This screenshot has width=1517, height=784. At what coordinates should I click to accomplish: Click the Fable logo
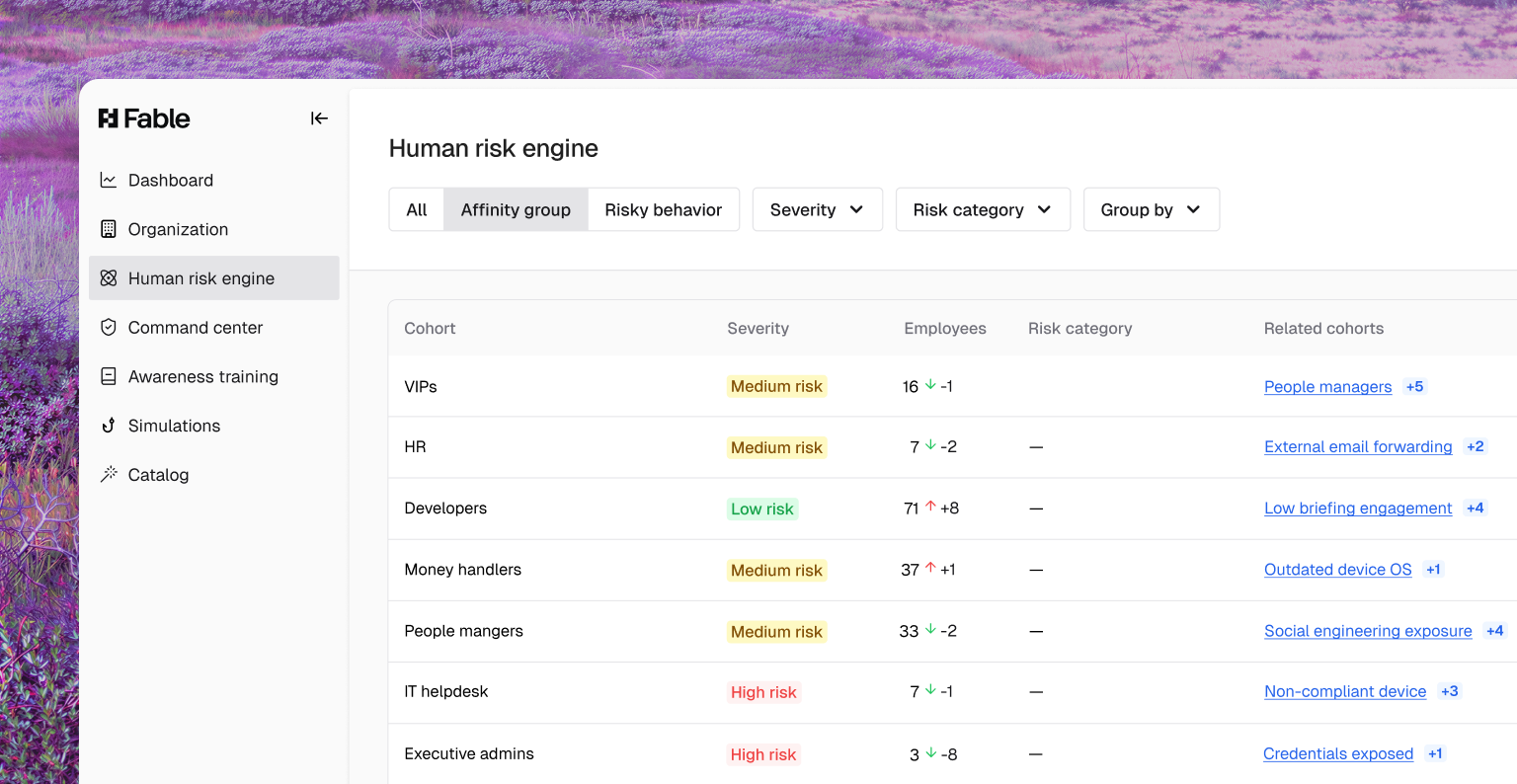(x=144, y=118)
